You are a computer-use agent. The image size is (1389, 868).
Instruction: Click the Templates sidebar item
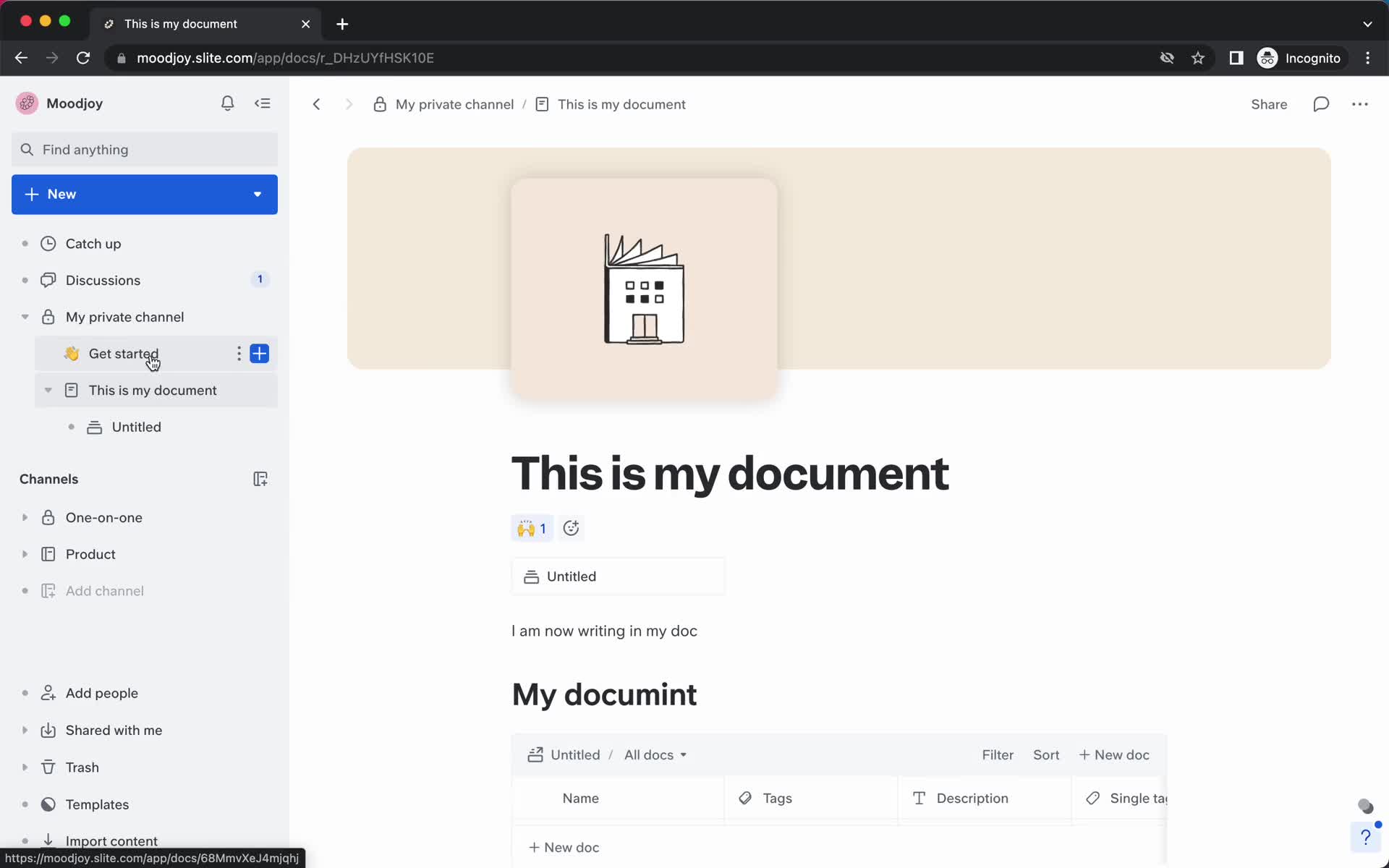97,804
